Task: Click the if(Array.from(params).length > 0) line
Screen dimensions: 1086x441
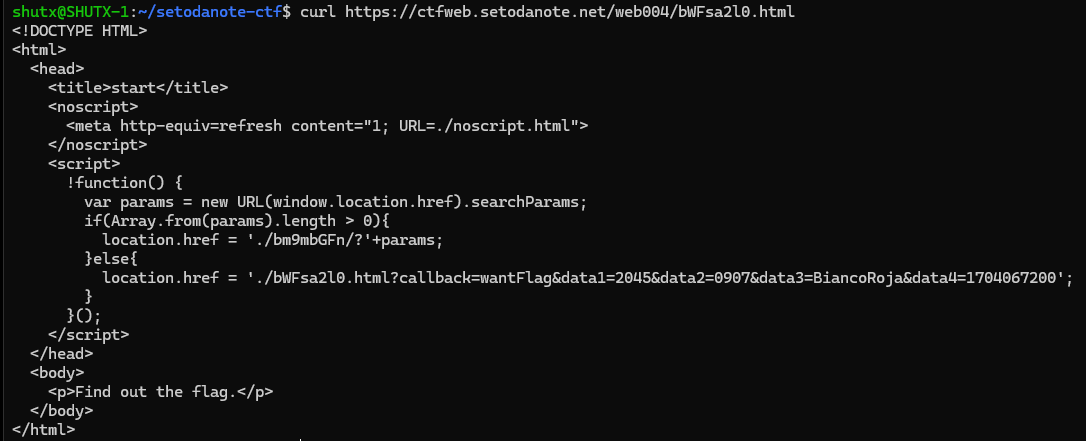Action: point(238,221)
